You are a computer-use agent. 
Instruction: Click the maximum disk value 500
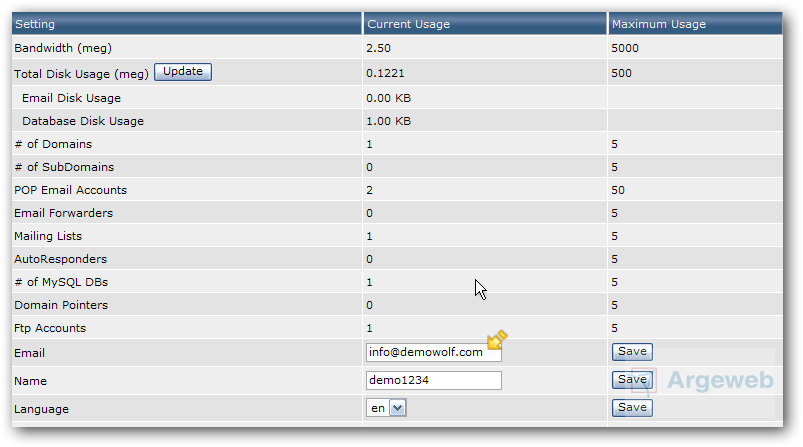[621, 73]
